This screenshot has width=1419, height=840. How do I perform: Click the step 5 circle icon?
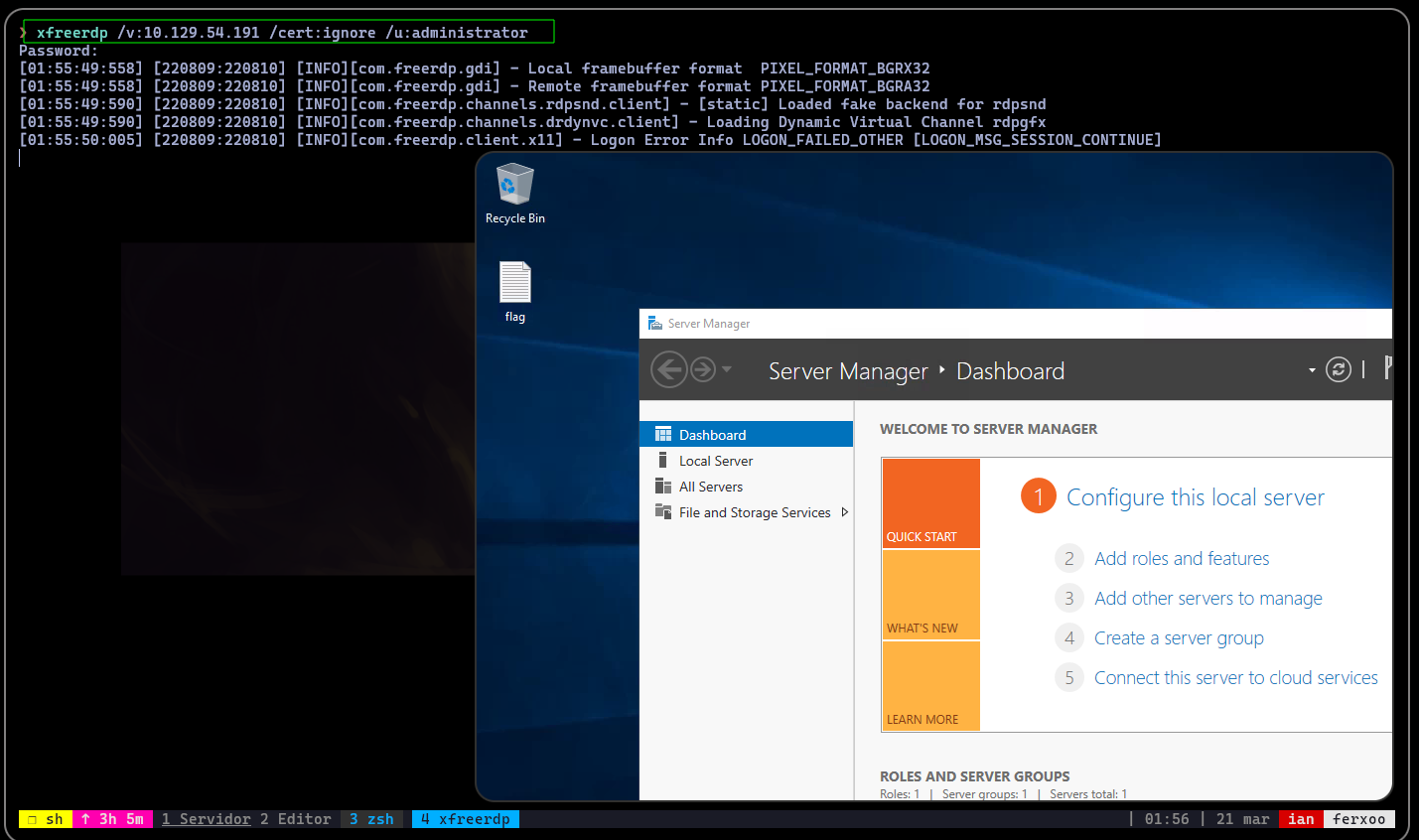point(1068,677)
